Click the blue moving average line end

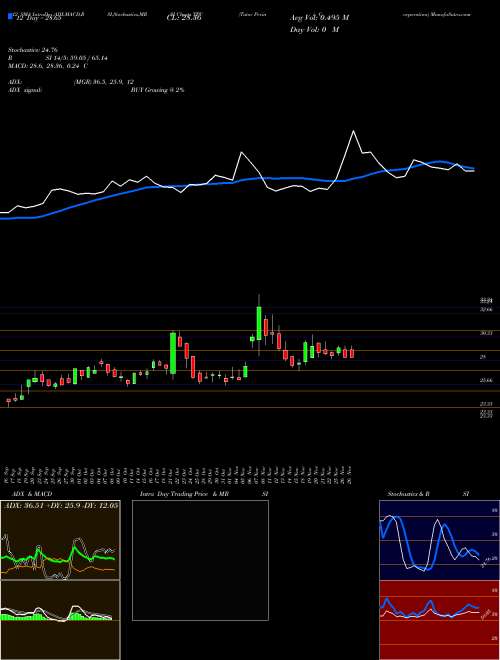coord(472,169)
